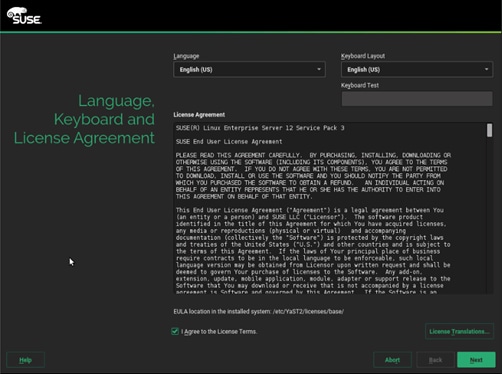Click the SUSE chameleon logo

24,16
